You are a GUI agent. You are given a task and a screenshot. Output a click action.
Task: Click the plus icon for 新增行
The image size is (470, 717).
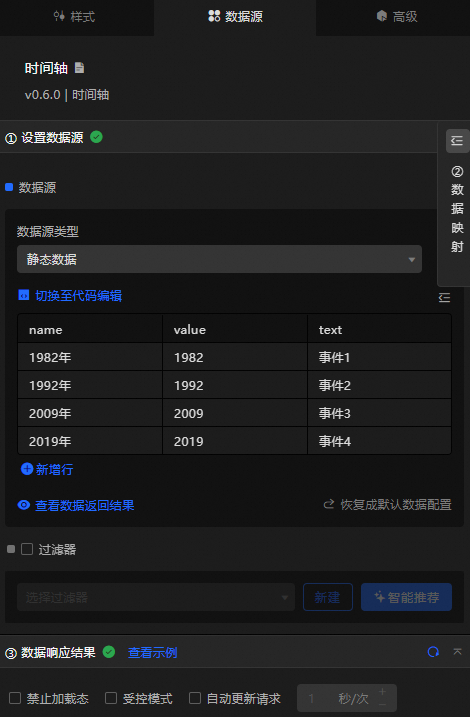(27, 469)
